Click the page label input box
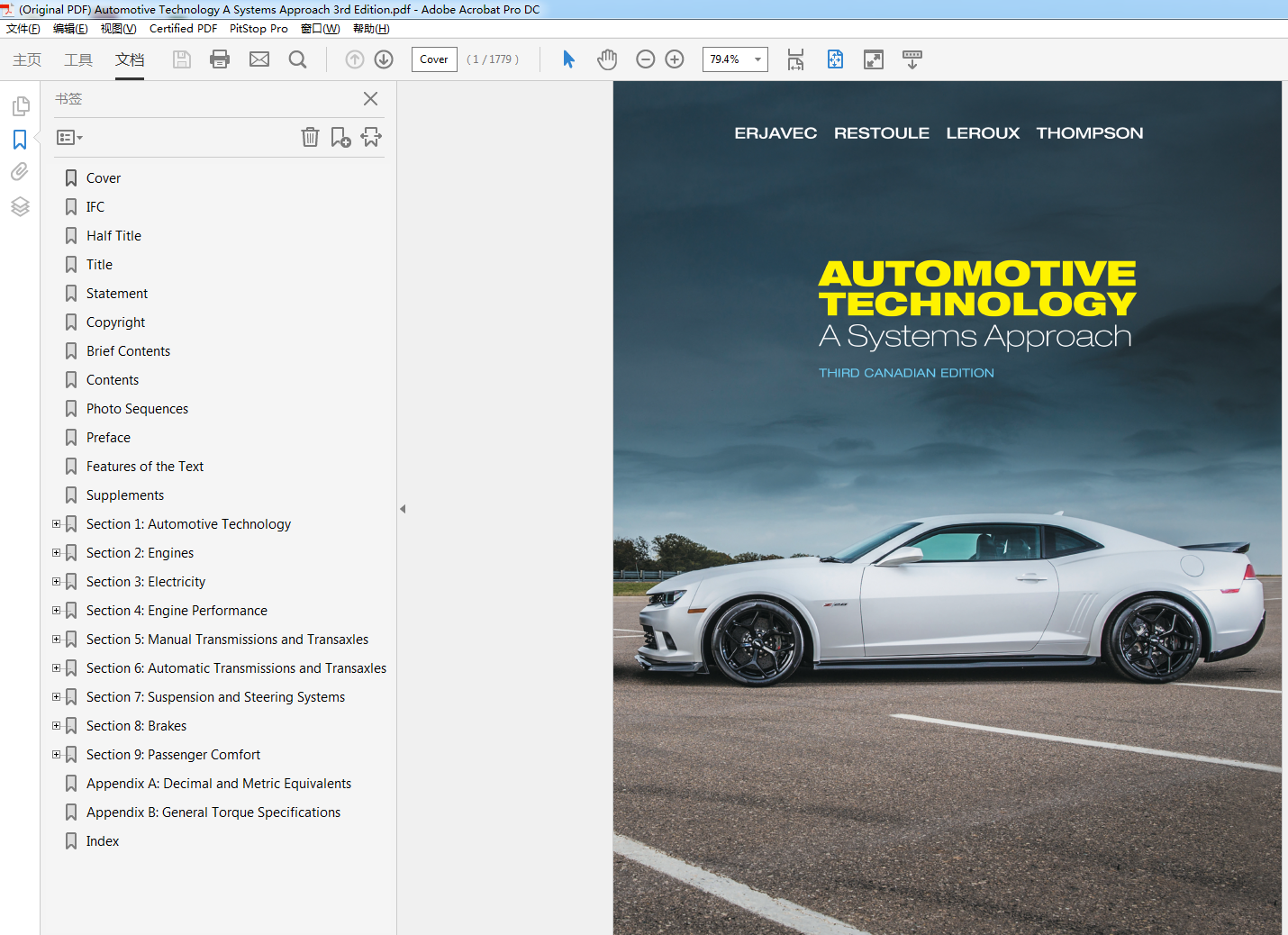Viewport: 1288px width, 935px height. 434,59
